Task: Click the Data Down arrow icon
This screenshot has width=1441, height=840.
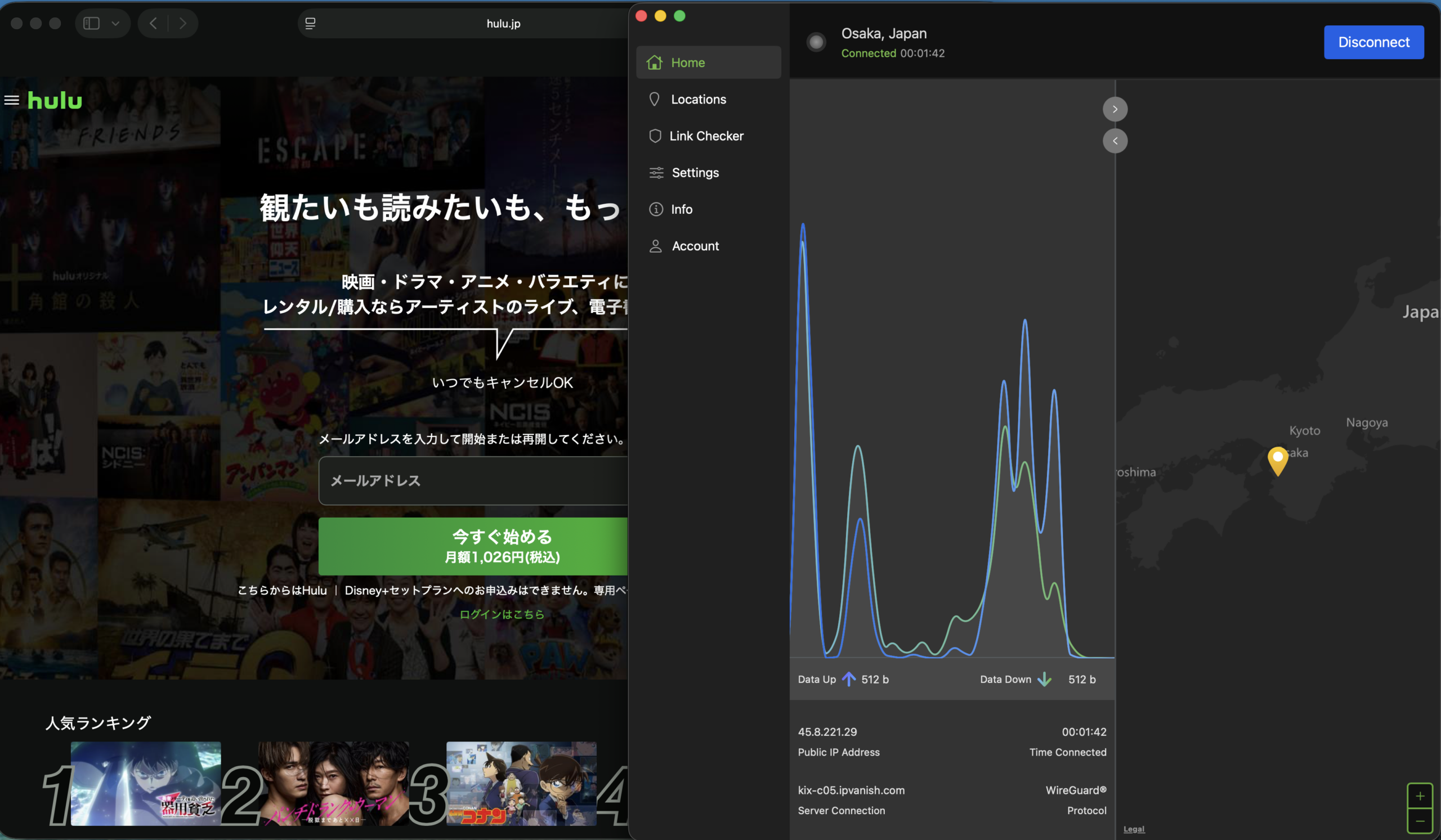Action: 1044,679
